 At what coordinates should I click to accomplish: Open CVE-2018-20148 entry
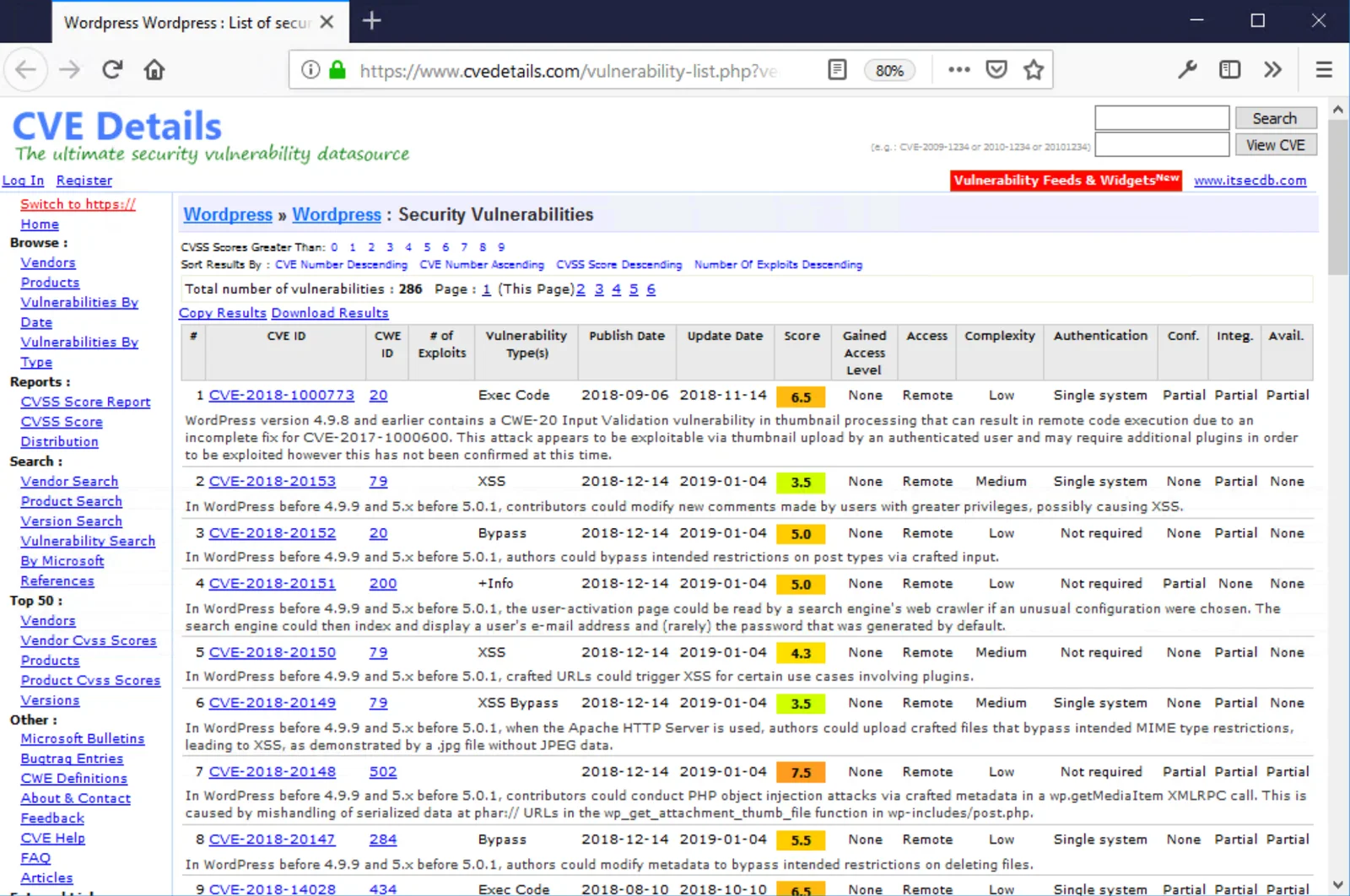273,772
